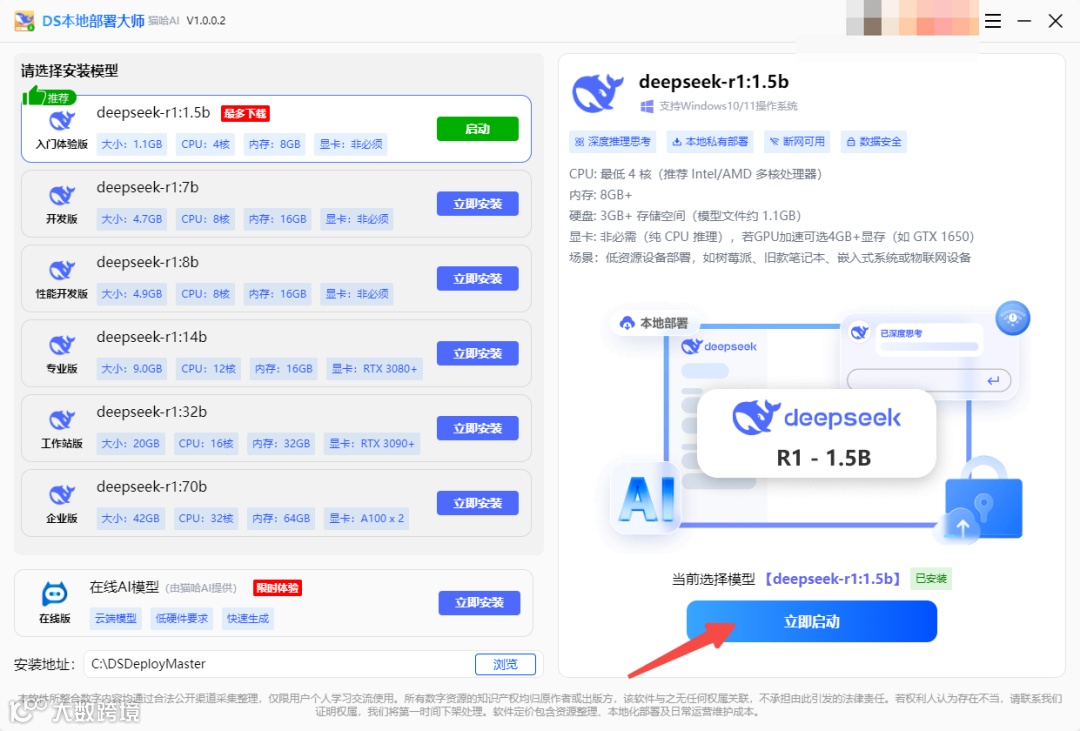Click the round eye icon in illustration
Screen dimensions: 1080x731
click(x=1012, y=319)
